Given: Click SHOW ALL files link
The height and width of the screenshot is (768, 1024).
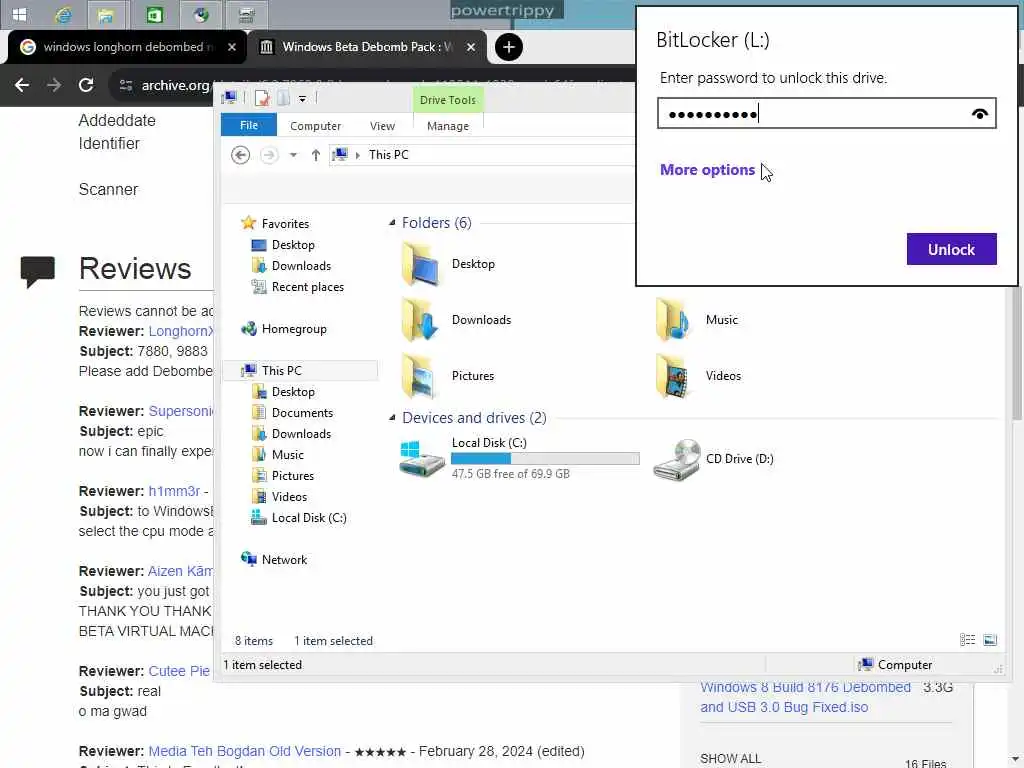Looking at the screenshot, I should pyautogui.click(x=730, y=758).
